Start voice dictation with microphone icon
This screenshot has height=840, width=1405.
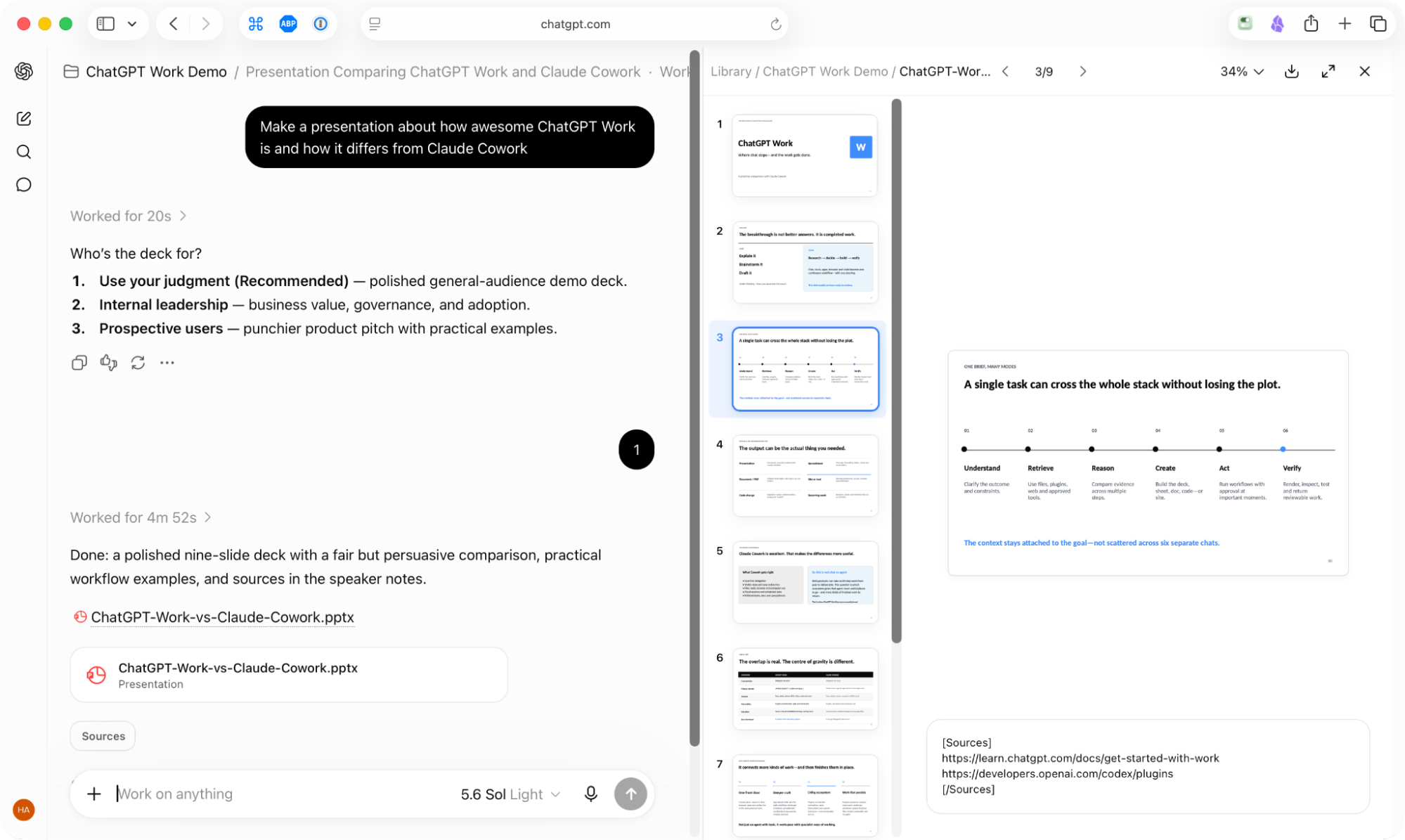[x=591, y=794]
